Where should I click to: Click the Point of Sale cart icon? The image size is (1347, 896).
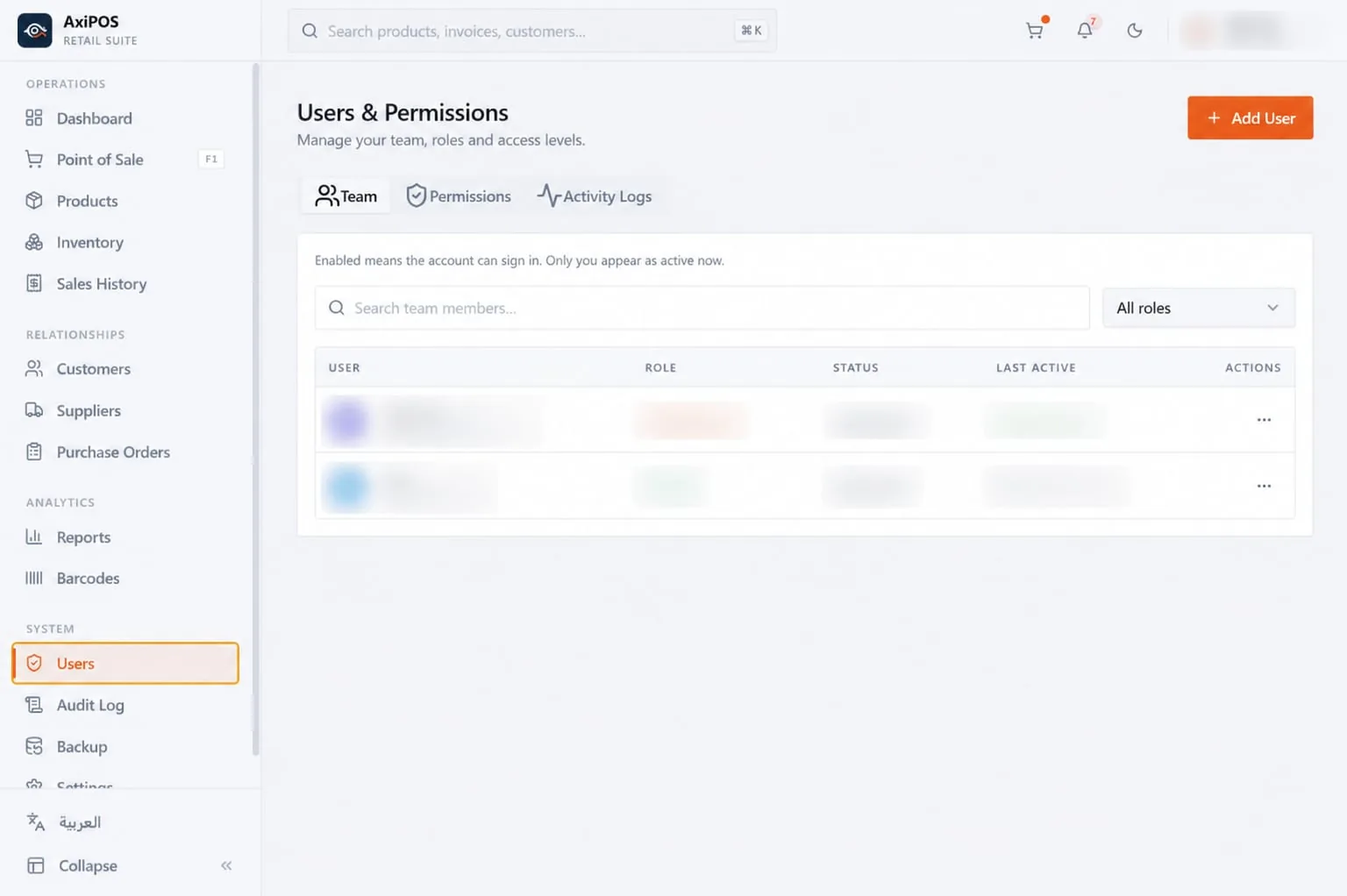point(34,159)
